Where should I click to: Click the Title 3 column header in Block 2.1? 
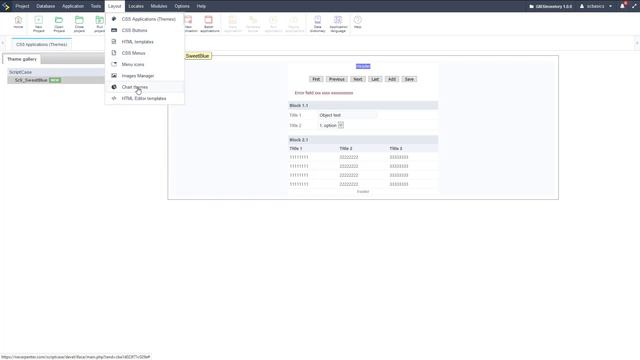tap(396, 149)
